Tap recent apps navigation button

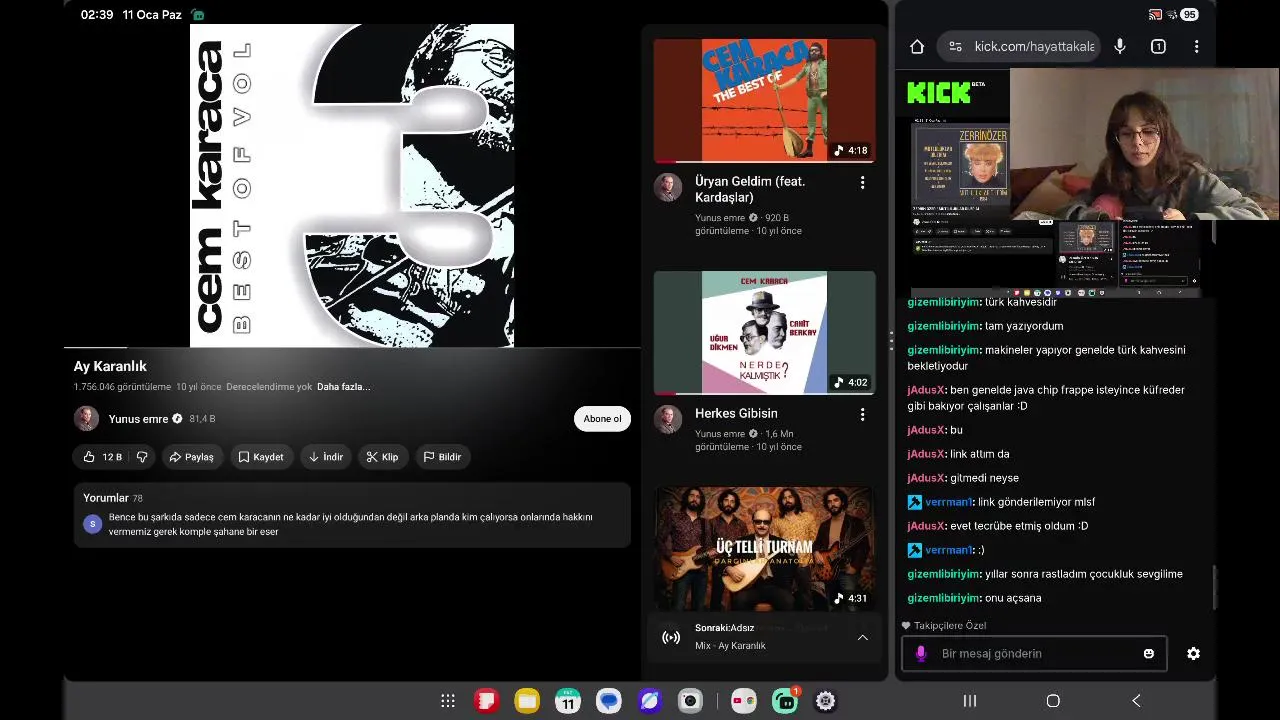[969, 701]
